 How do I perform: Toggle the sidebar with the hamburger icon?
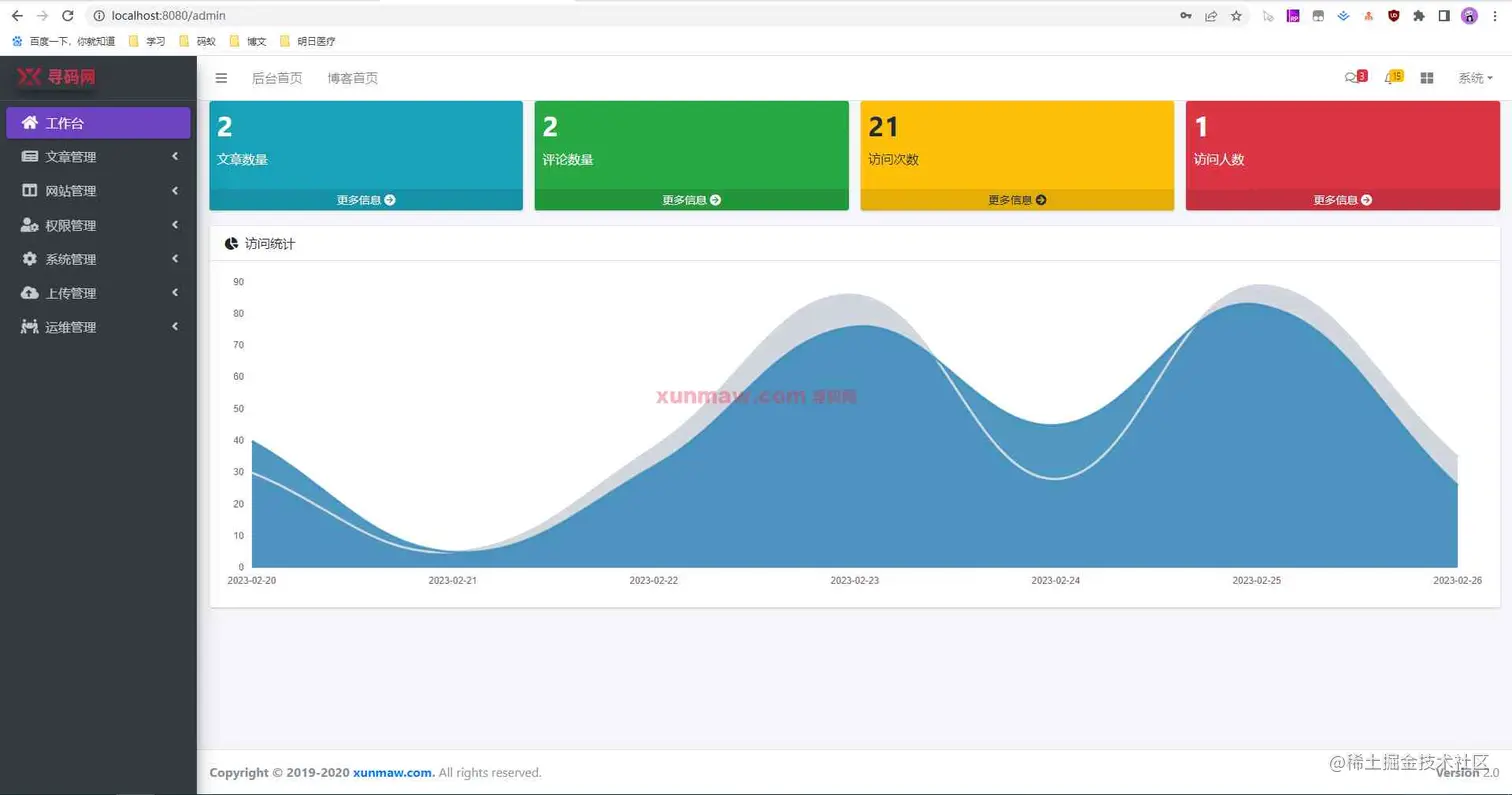point(221,78)
